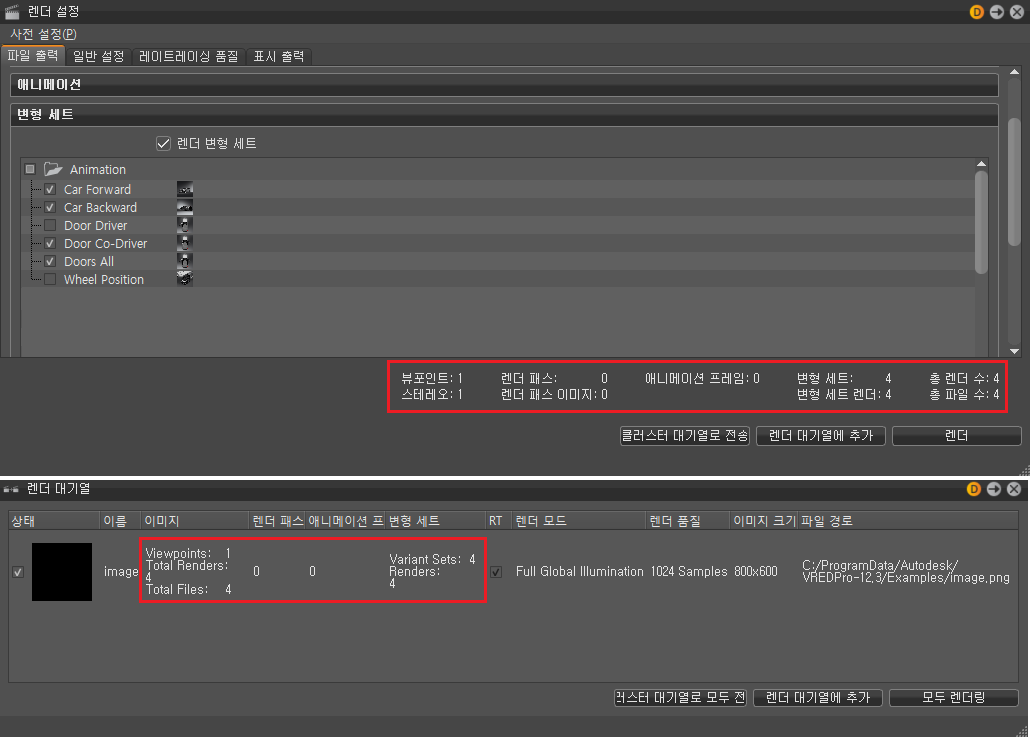Viewport: 1030px width, 738px height.
Task: Click the Door Co-Driver preview thumbnail
Action: pos(185,243)
